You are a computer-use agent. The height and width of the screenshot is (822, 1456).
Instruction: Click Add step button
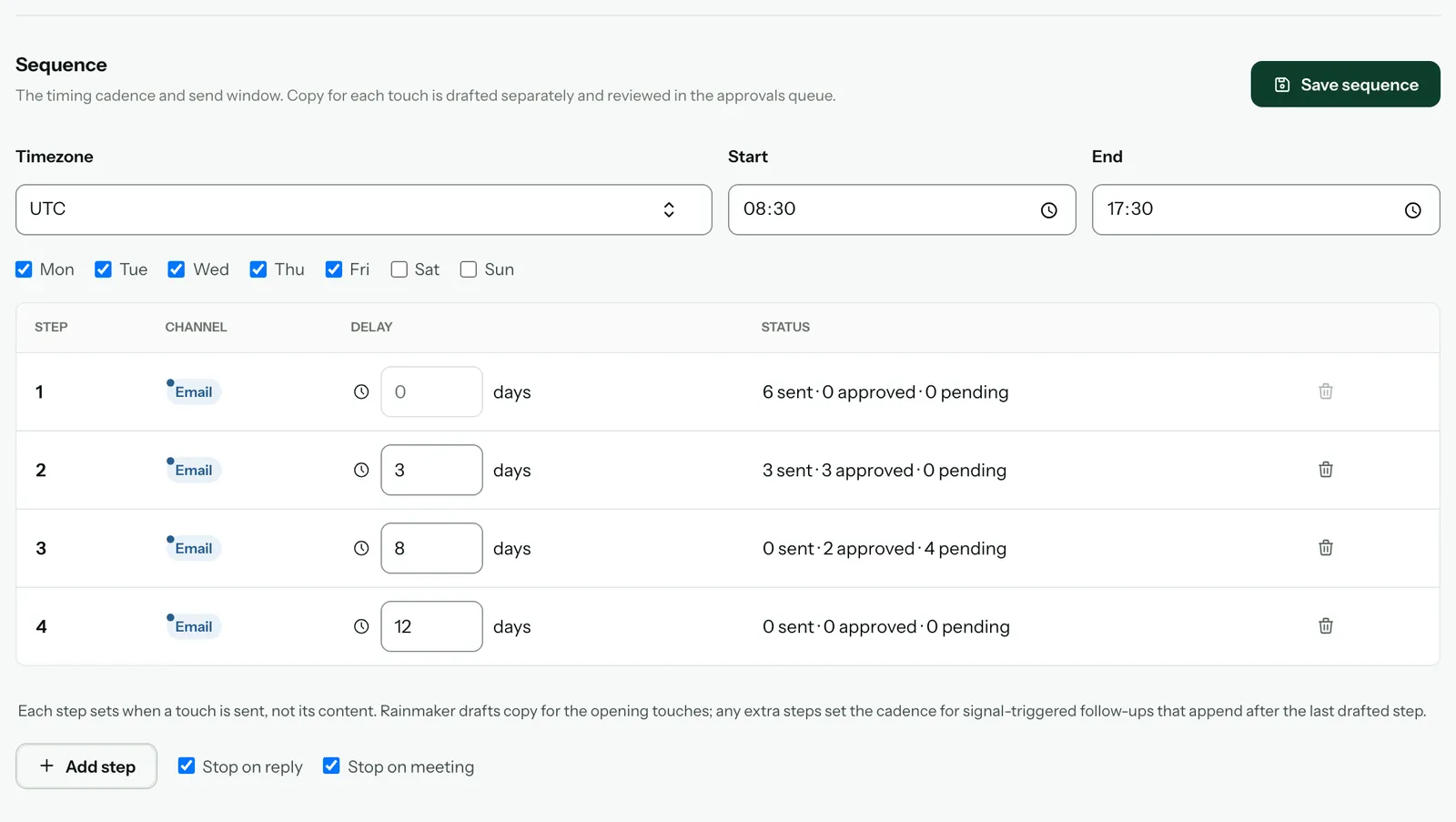pos(86,766)
